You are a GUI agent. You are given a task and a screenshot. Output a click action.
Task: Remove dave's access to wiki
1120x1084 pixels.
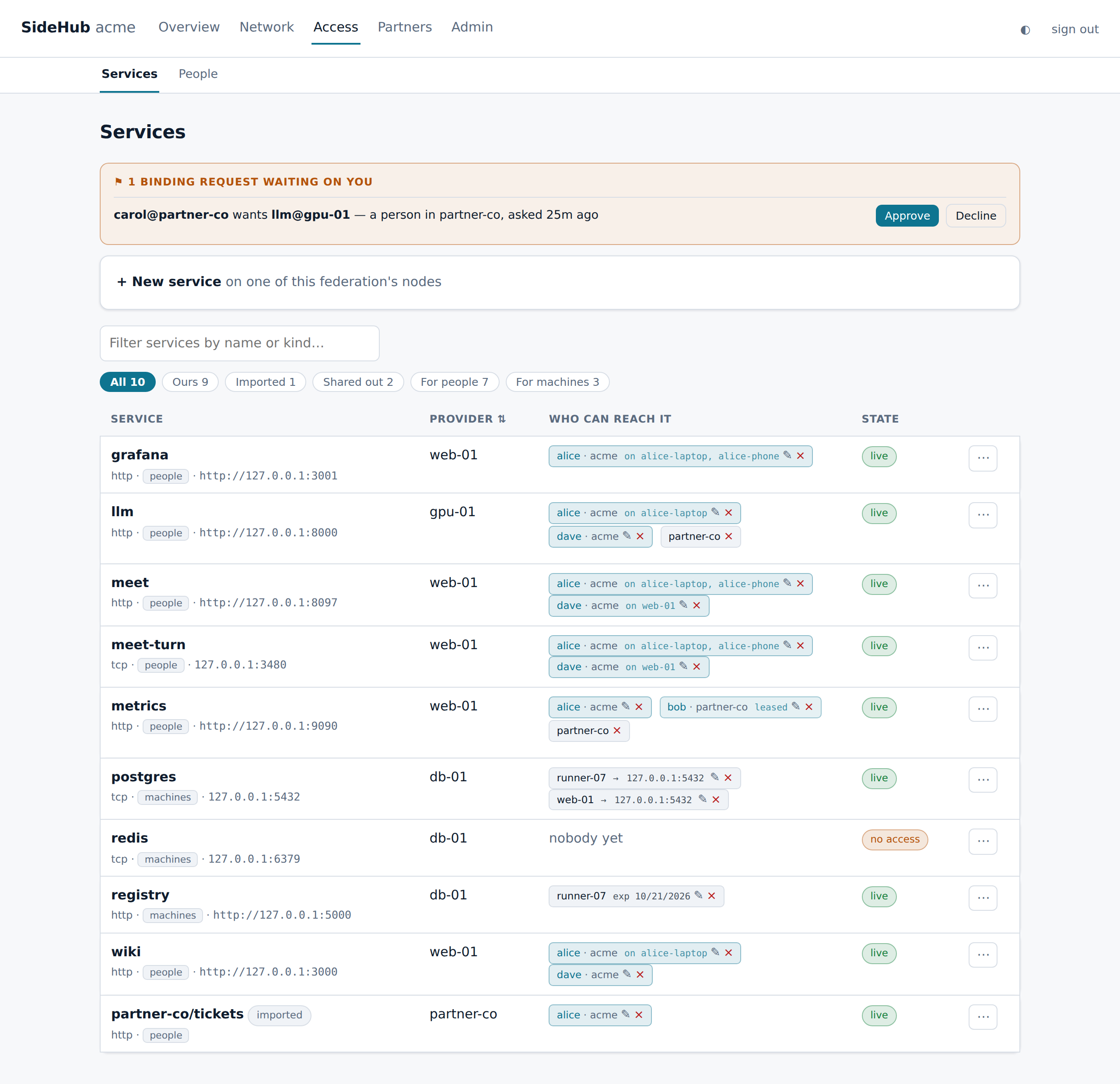click(640, 975)
